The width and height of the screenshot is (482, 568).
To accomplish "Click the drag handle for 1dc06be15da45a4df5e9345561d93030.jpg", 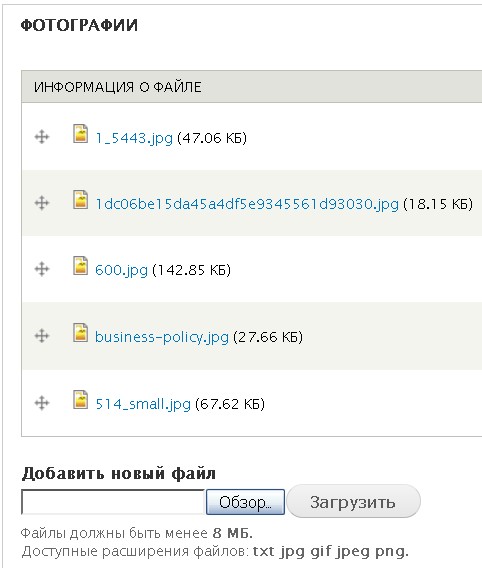I will pos(42,203).
